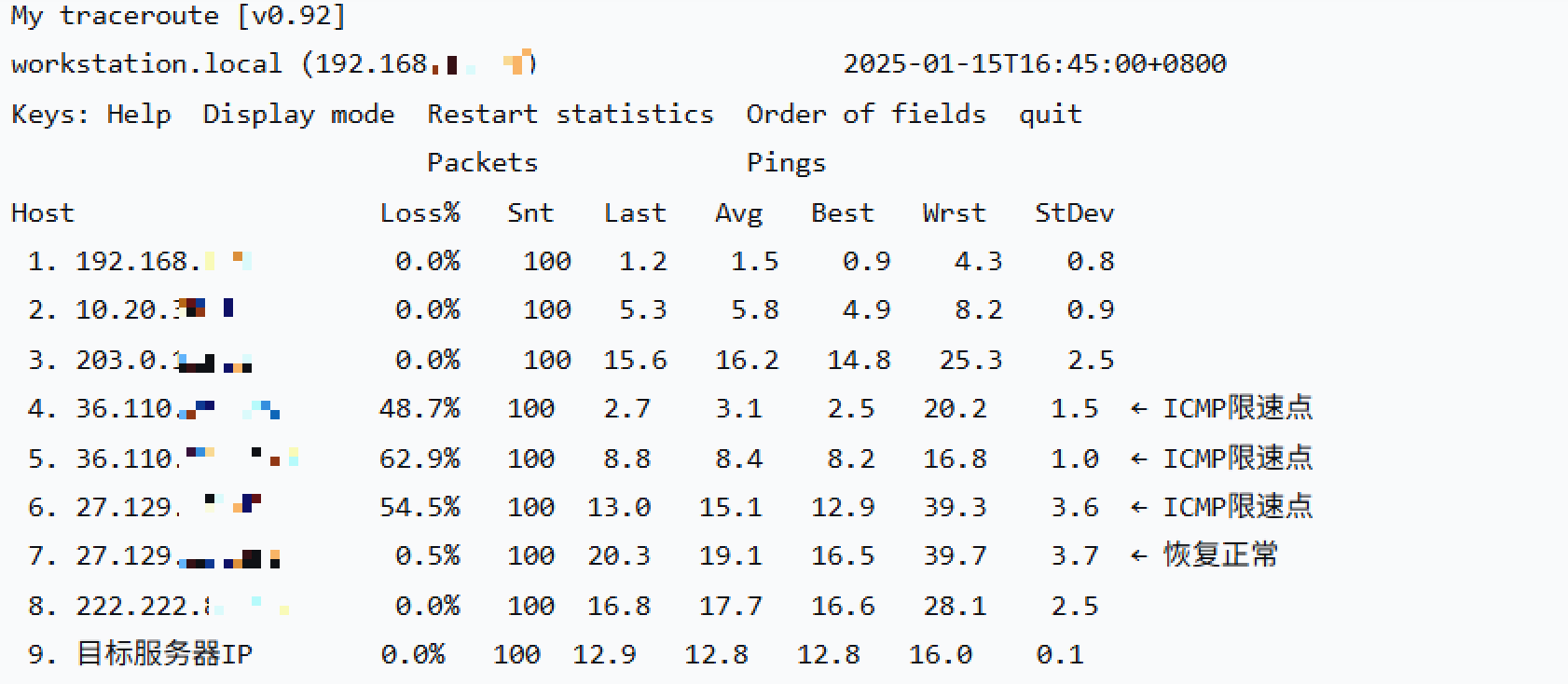Screen dimensions: 1568x684
Task: Click the My traceroute v0.92 title
Action: 178,16
